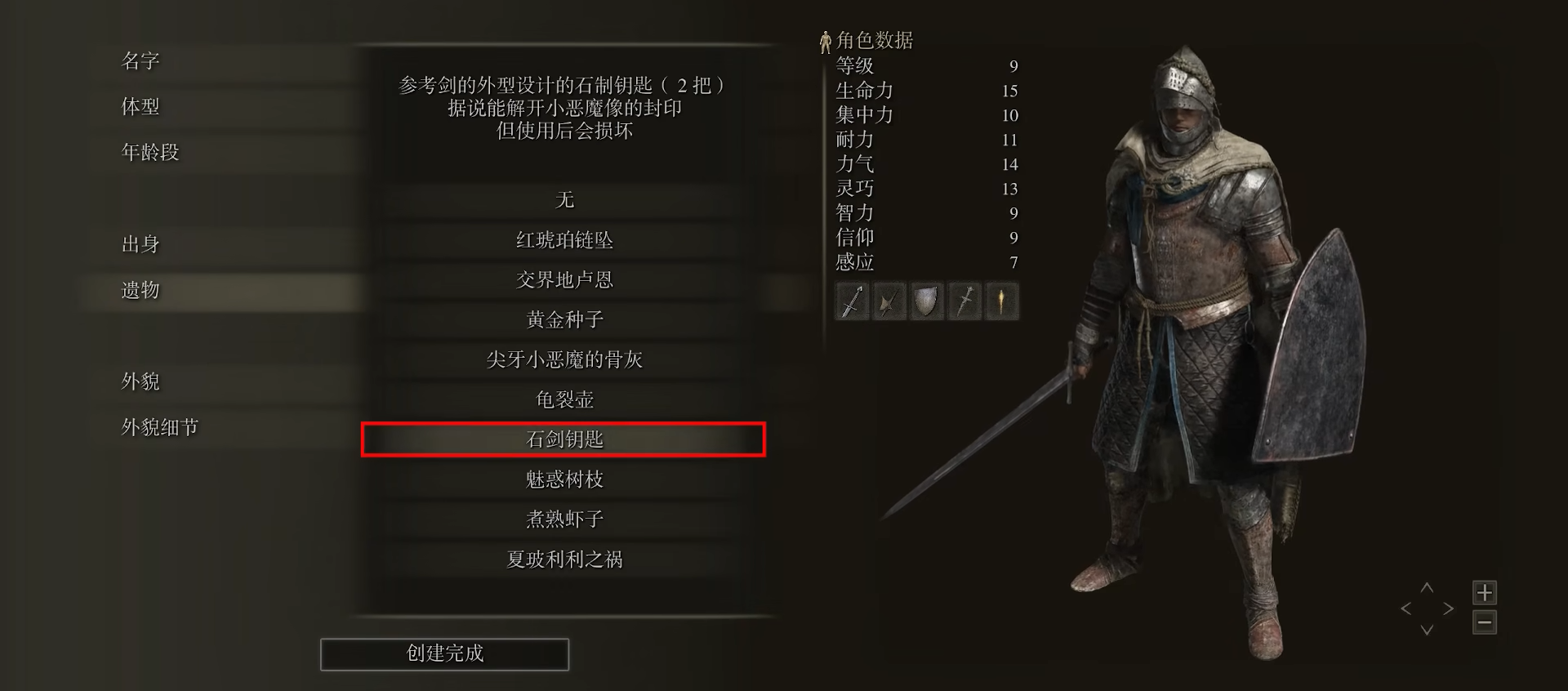Image resolution: width=1568 pixels, height=691 pixels.
Task: Open the 名字 menu entry
Action: 140,61
